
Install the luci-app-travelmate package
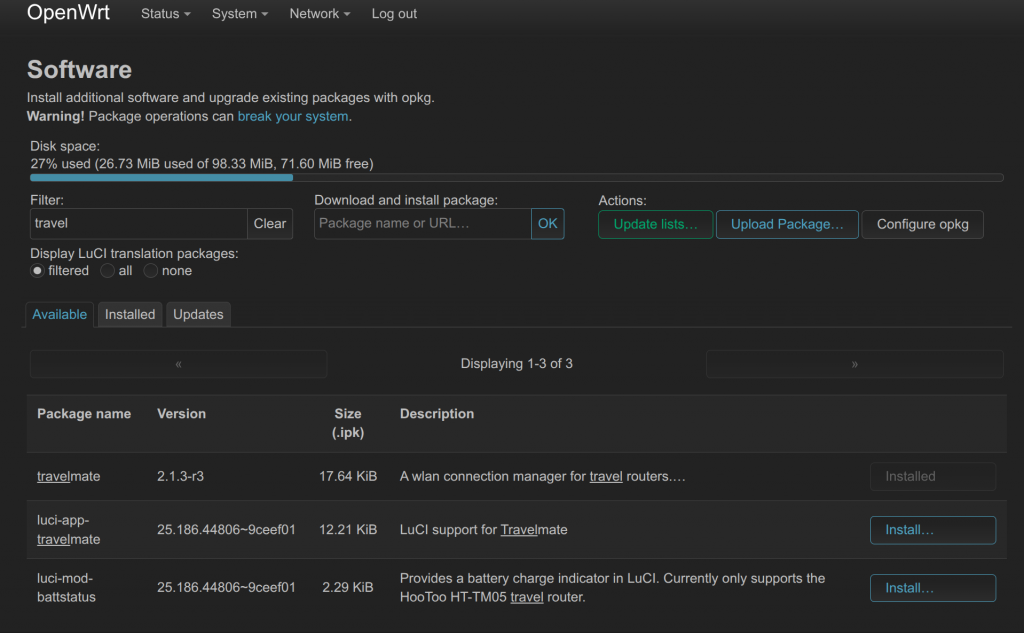pos(933,530)
